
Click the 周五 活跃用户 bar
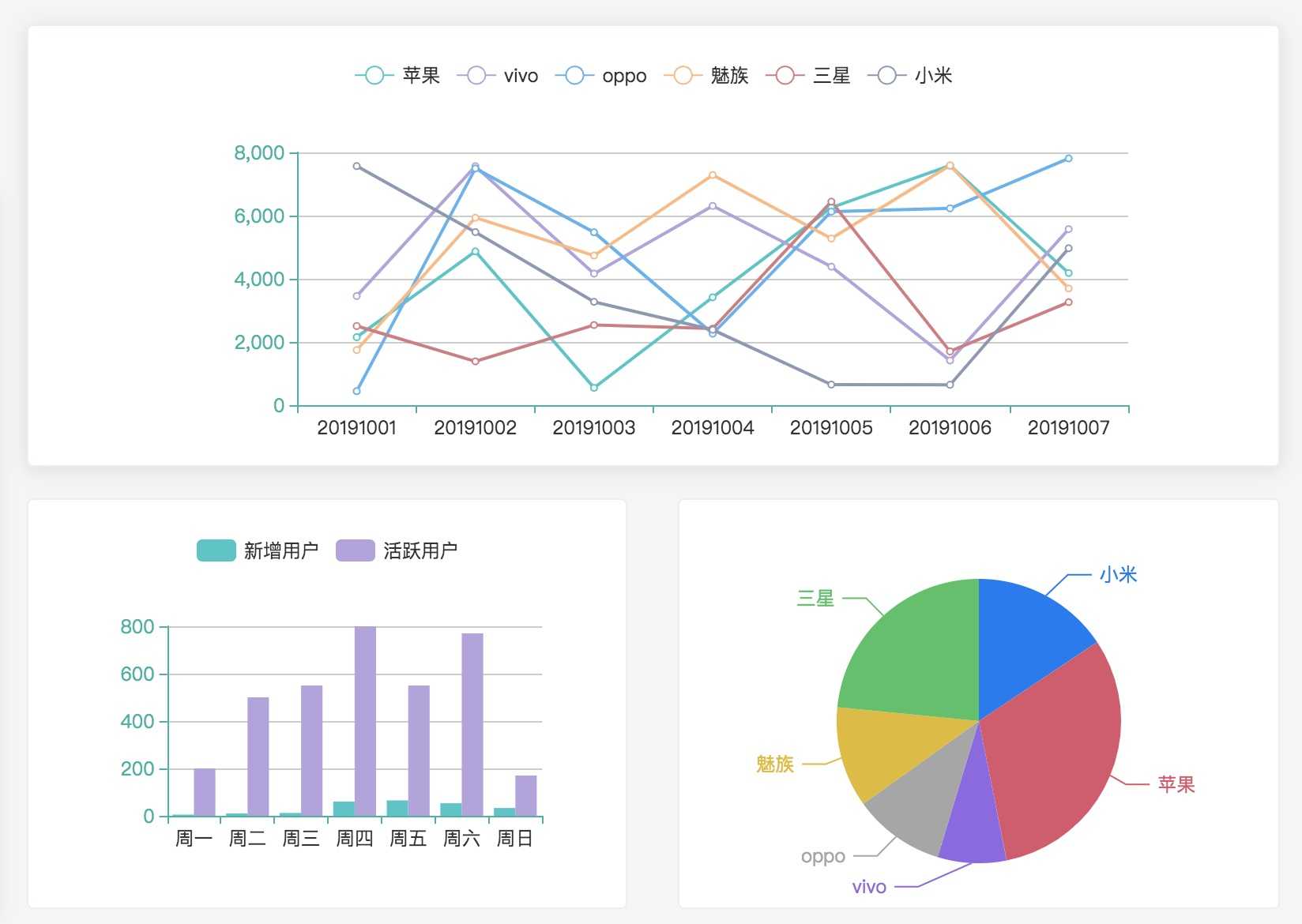click(x=419, y=750)
